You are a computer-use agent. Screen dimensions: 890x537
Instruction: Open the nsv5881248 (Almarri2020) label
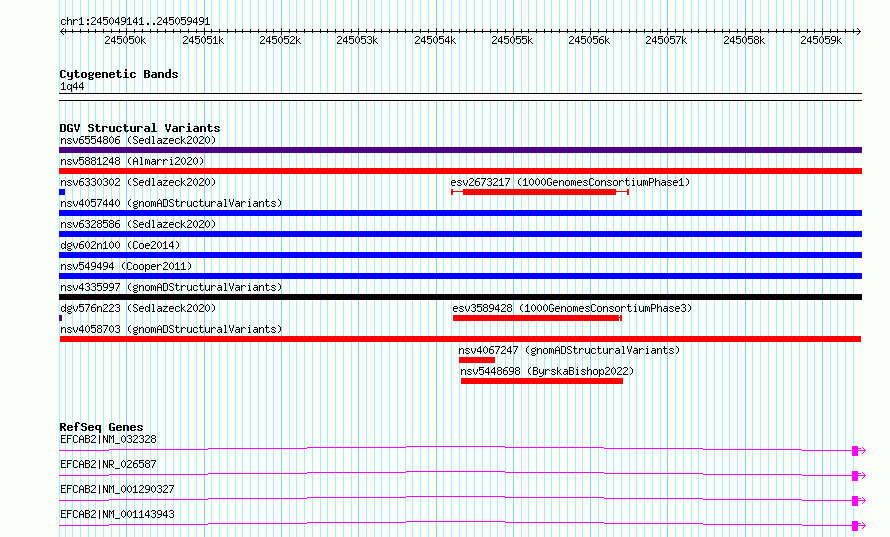click(132, 161)
